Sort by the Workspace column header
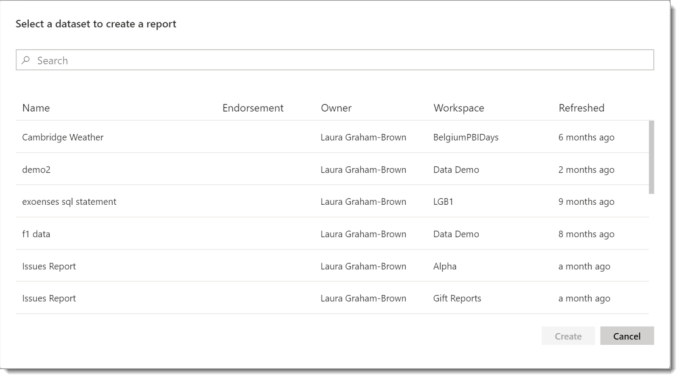The height and width of the screenshot is (379, 680). 459,108
